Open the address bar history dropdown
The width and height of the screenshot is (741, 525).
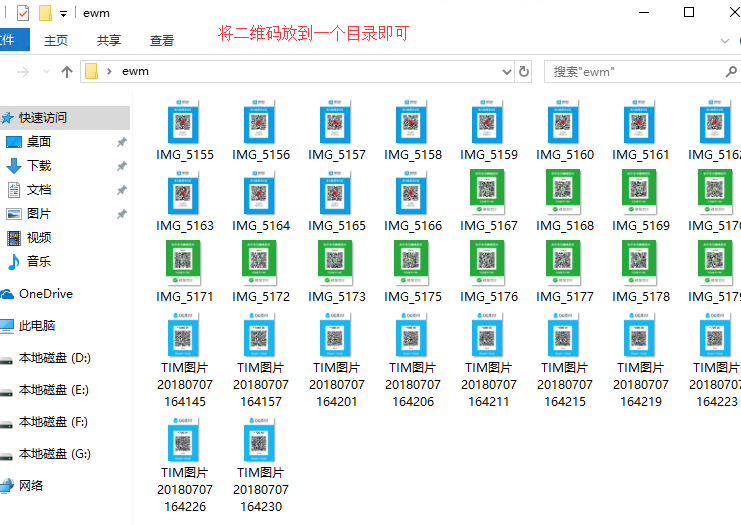pyautogui.click(x=506, y=72)
